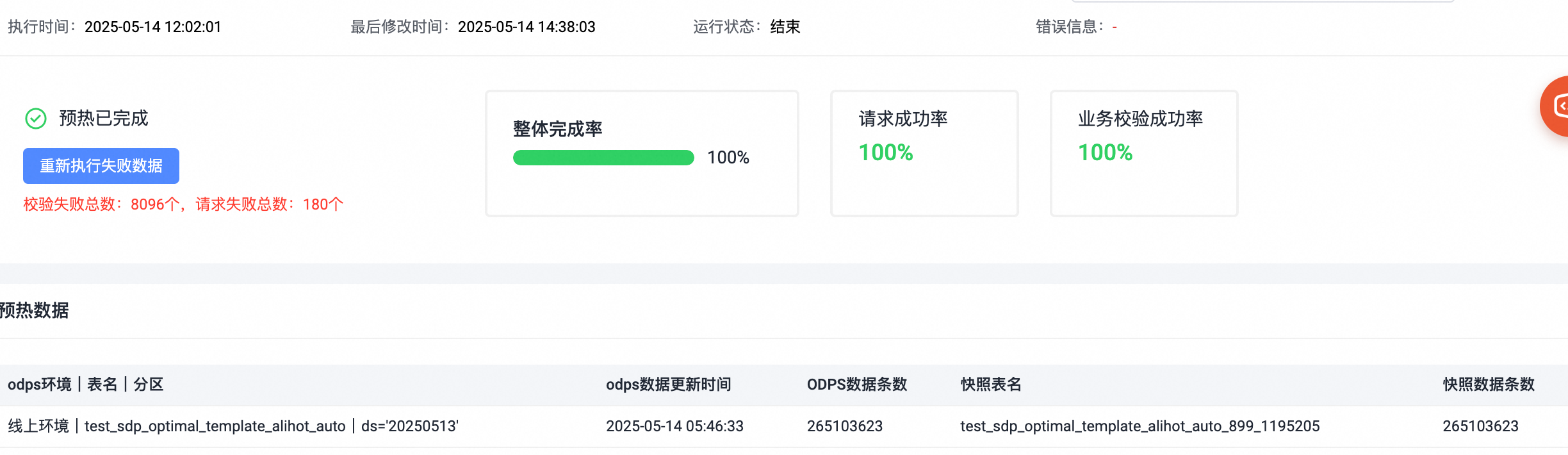The width and height of the screenshot is (1568, 455).
Task: Click the 快照表名 column header
Action: [991, 385]
